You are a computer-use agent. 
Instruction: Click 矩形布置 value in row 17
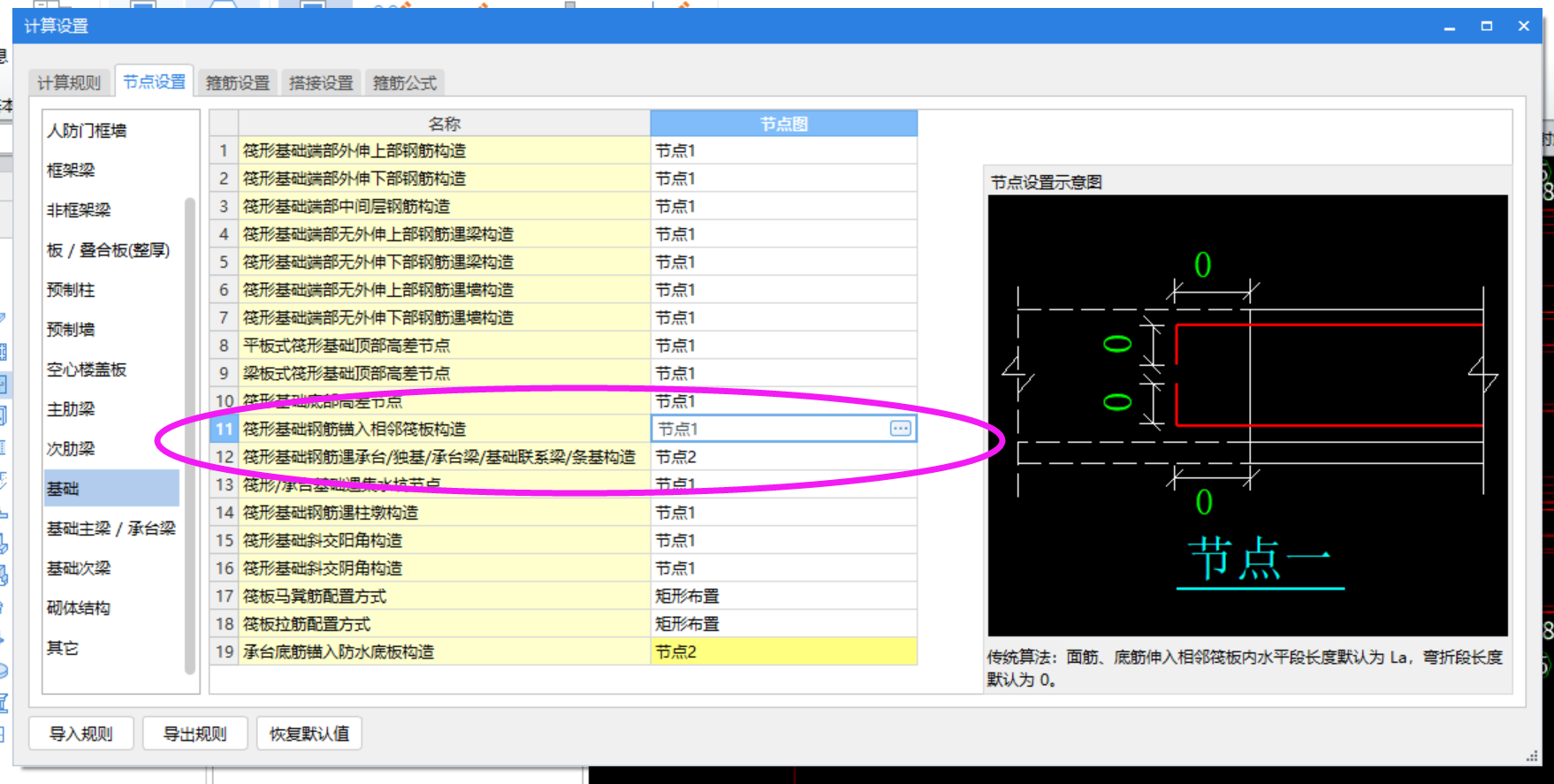[783, 597]
